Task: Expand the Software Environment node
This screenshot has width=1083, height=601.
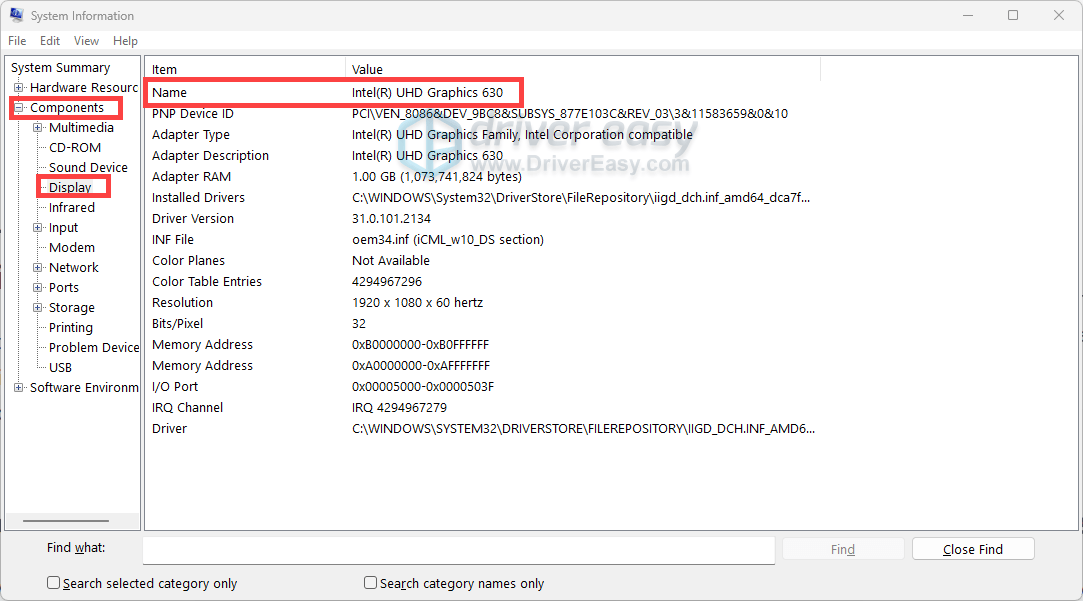Action: coord(19,388)
